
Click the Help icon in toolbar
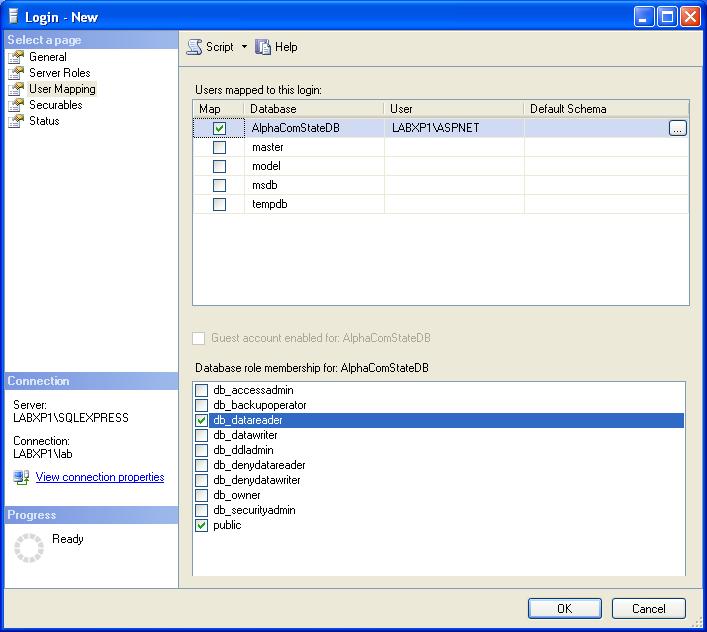point(264,47)
